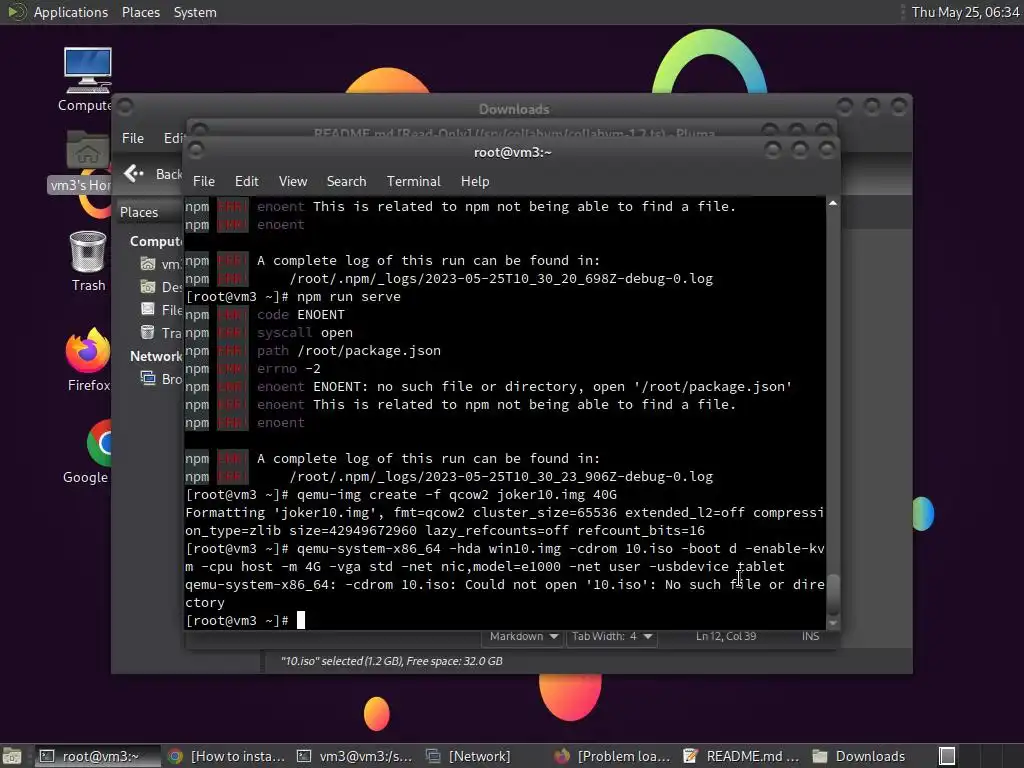The height and width of the screenshot is (768, 1024).
Task: Open the File menu of Downloads window
Action: coord(133,138)
